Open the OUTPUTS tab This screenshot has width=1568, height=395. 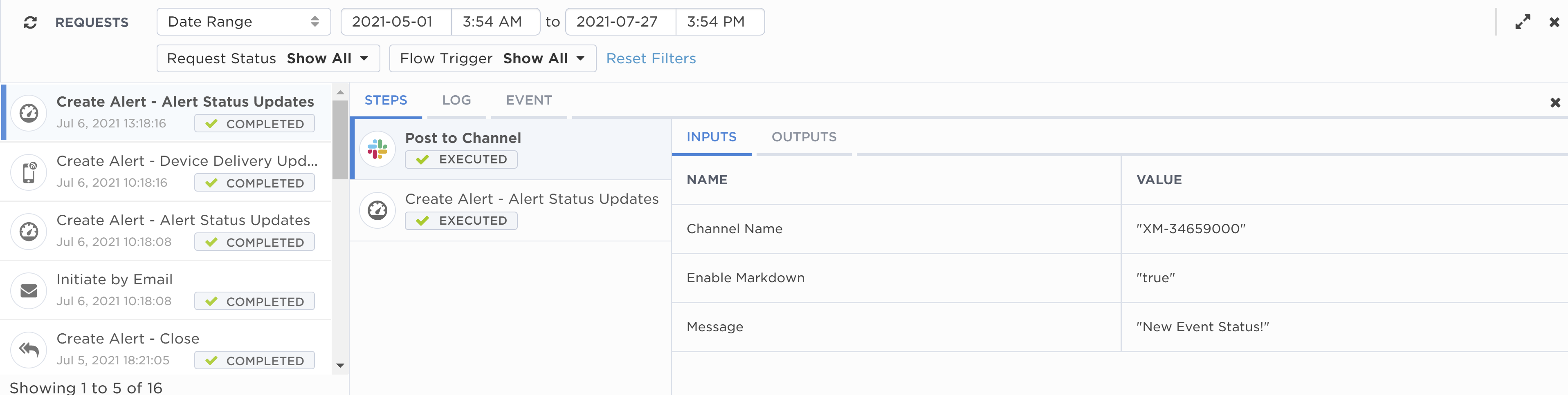pos(804,137)
